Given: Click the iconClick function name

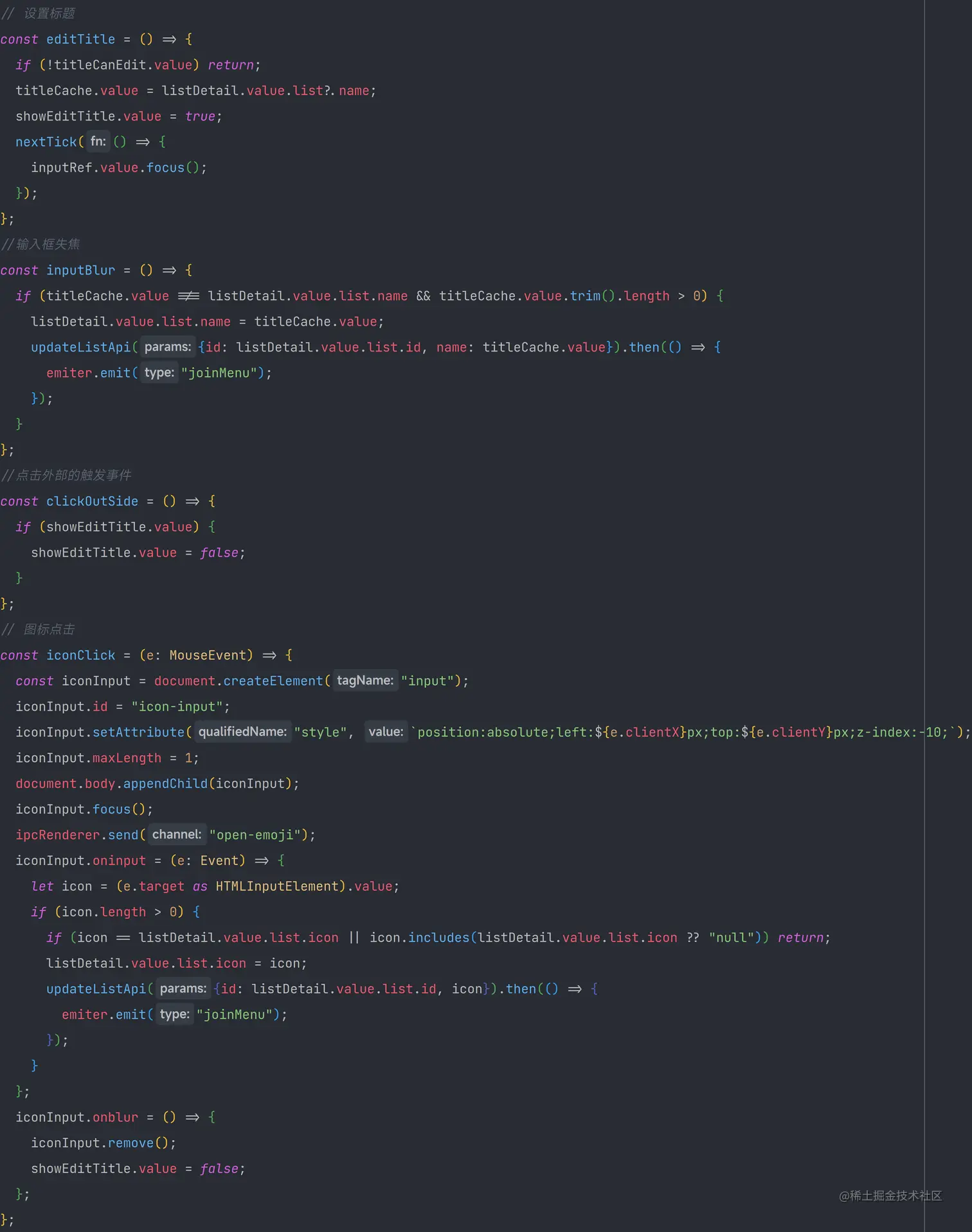Looking at the screenshot, I should [x=80, y=656].
